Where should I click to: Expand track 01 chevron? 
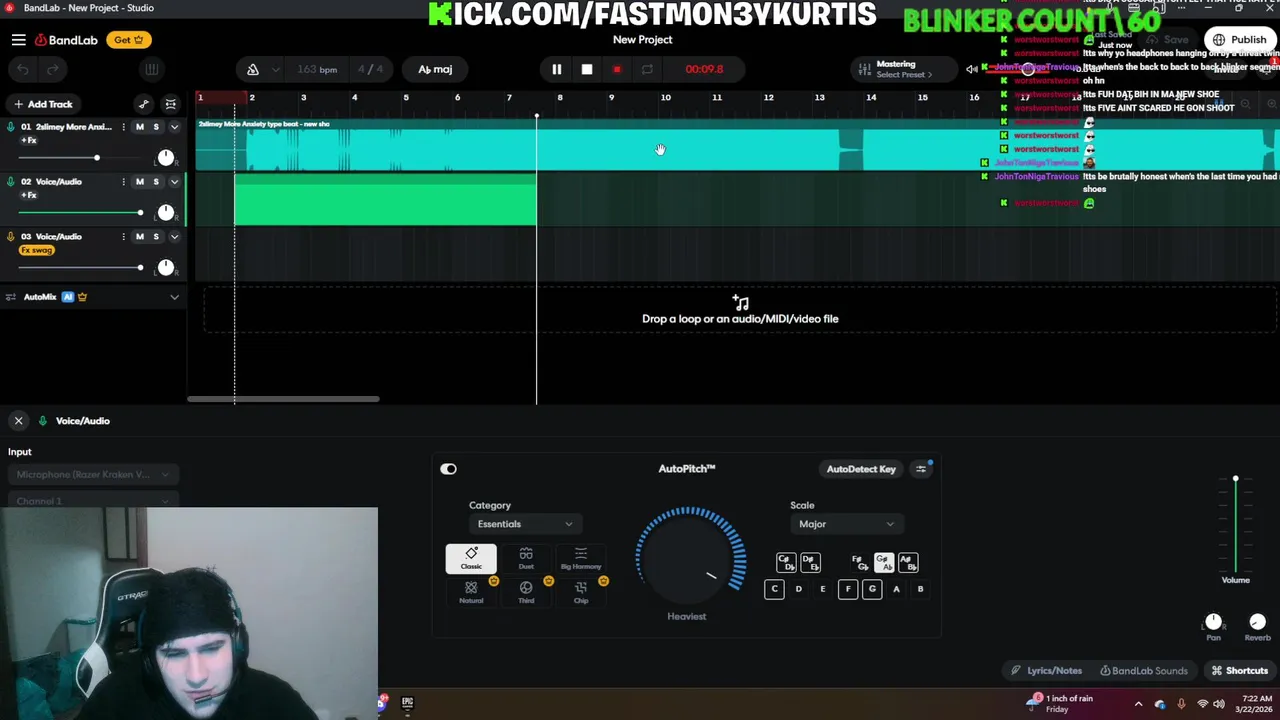[x=174, y=127]
